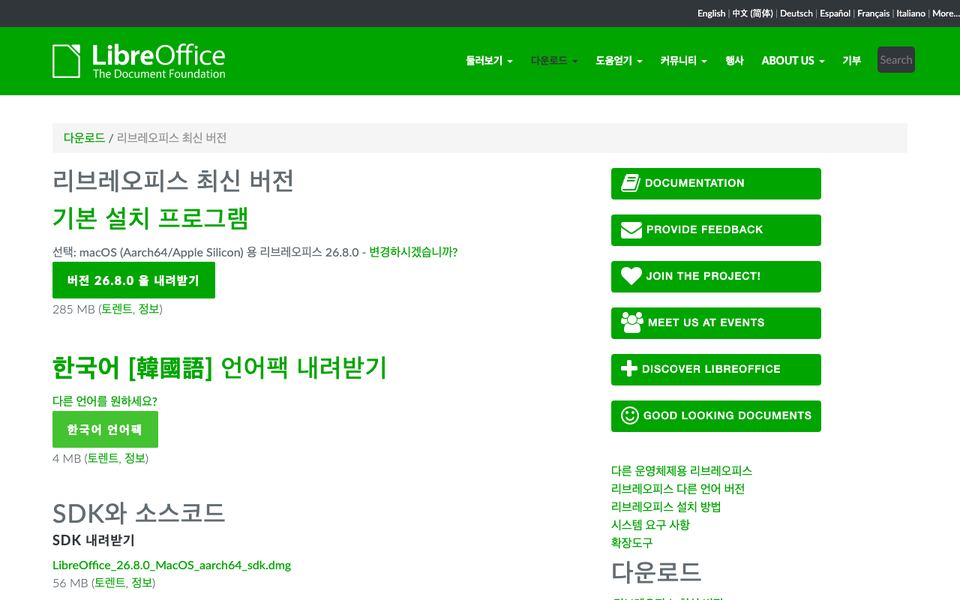Screen dimensions: 960x600
Task: Click the PROVIDE FEEDBACK button label
Action: coord(704,230)
